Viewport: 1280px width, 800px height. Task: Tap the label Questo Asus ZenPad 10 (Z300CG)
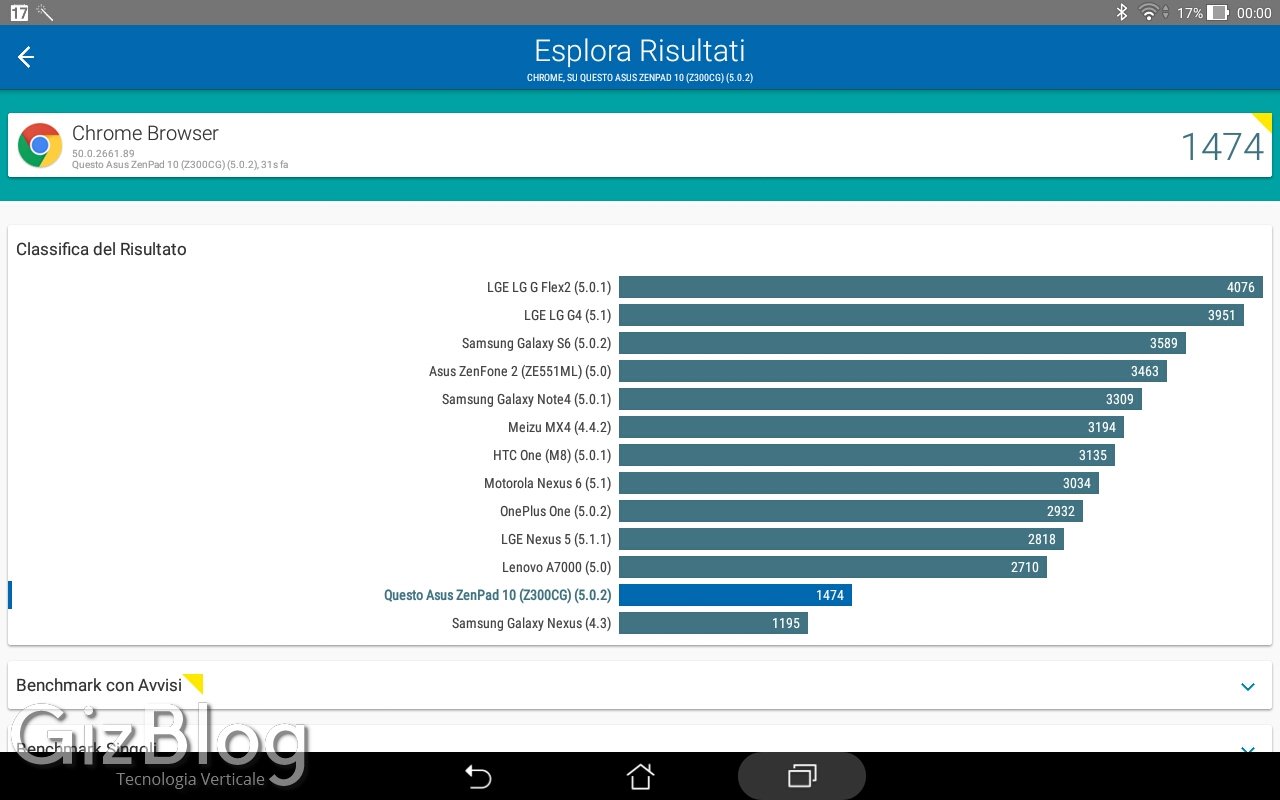pyautogui.click(x=497, y=595)
